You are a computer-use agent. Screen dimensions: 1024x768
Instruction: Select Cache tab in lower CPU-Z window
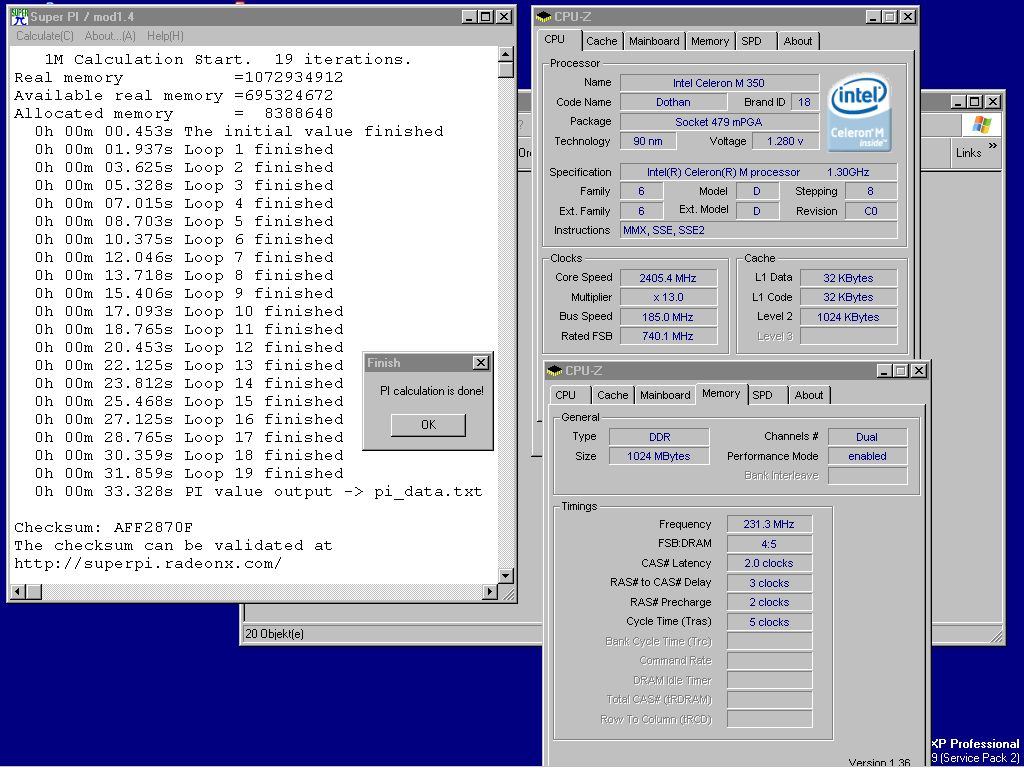pyautogui.click(x=613, y=395)
